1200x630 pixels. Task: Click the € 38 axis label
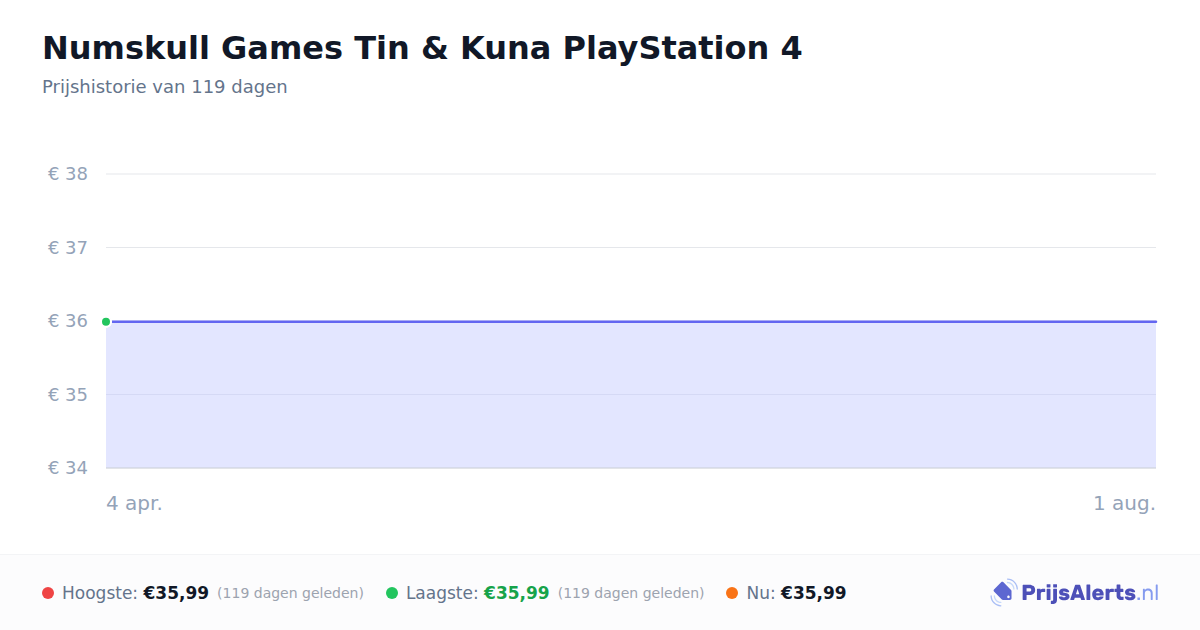68,174
